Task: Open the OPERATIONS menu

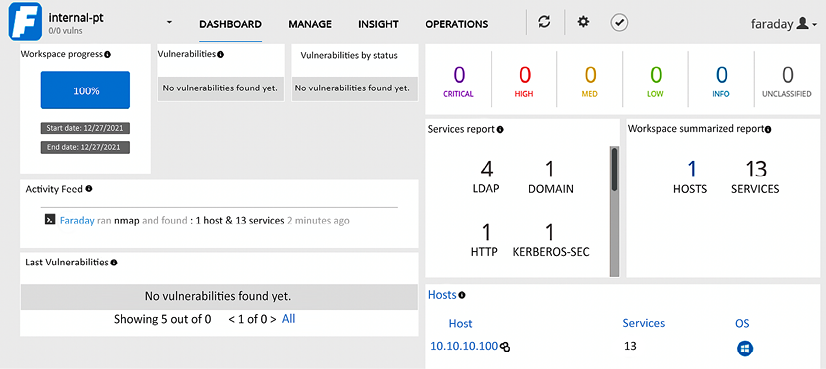Action: [x=457, y=24]
